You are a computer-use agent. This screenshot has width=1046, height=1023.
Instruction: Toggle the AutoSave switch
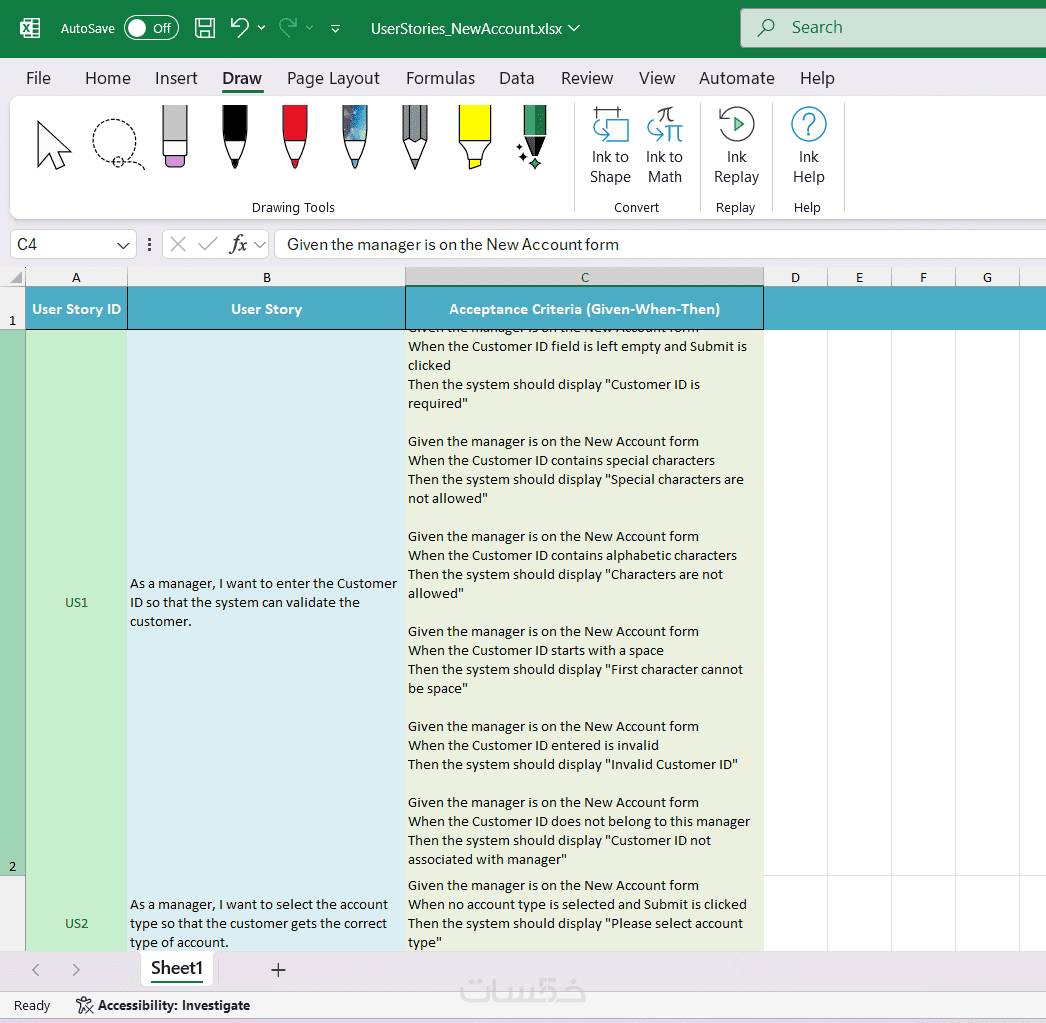coord(151,28)
